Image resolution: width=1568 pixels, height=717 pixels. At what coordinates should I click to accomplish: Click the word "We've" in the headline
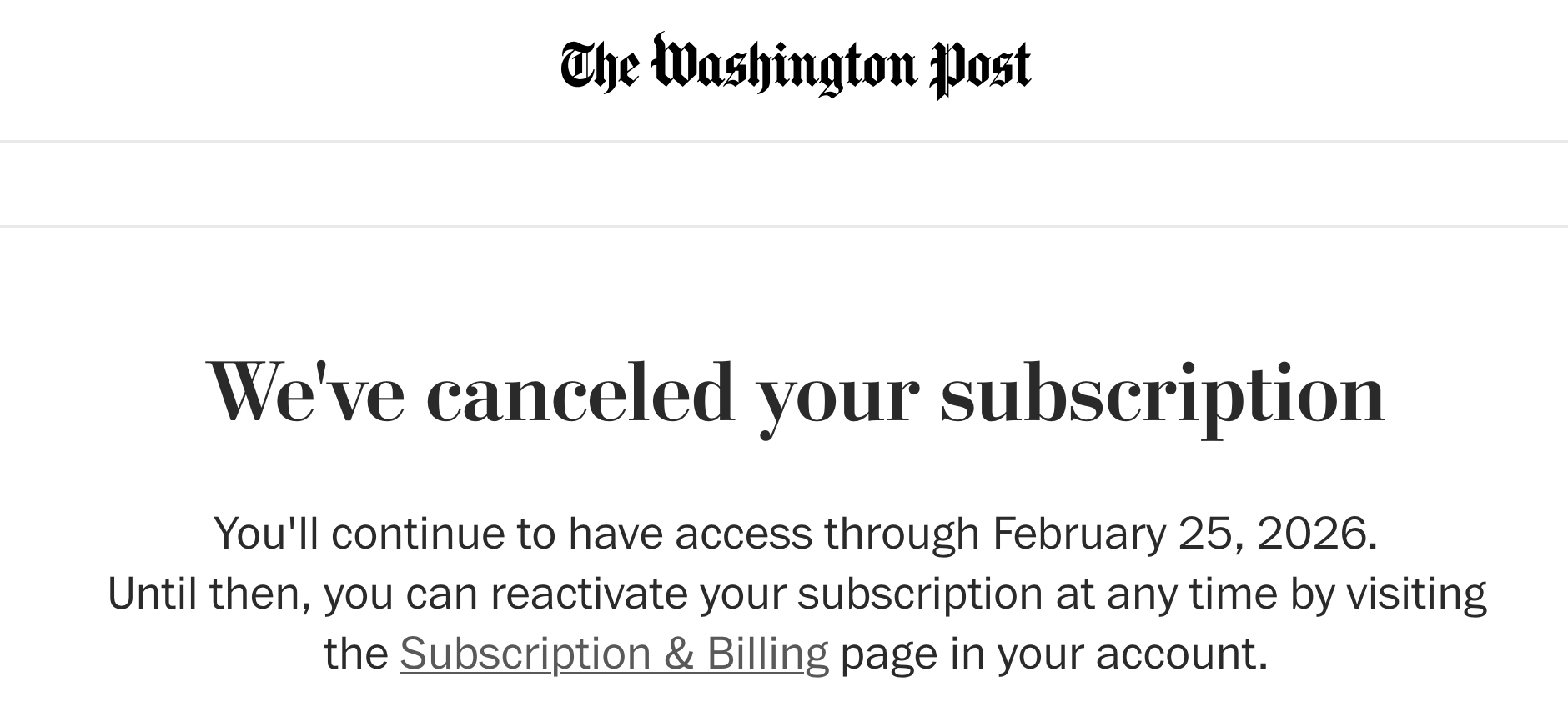tap(306, 392)
